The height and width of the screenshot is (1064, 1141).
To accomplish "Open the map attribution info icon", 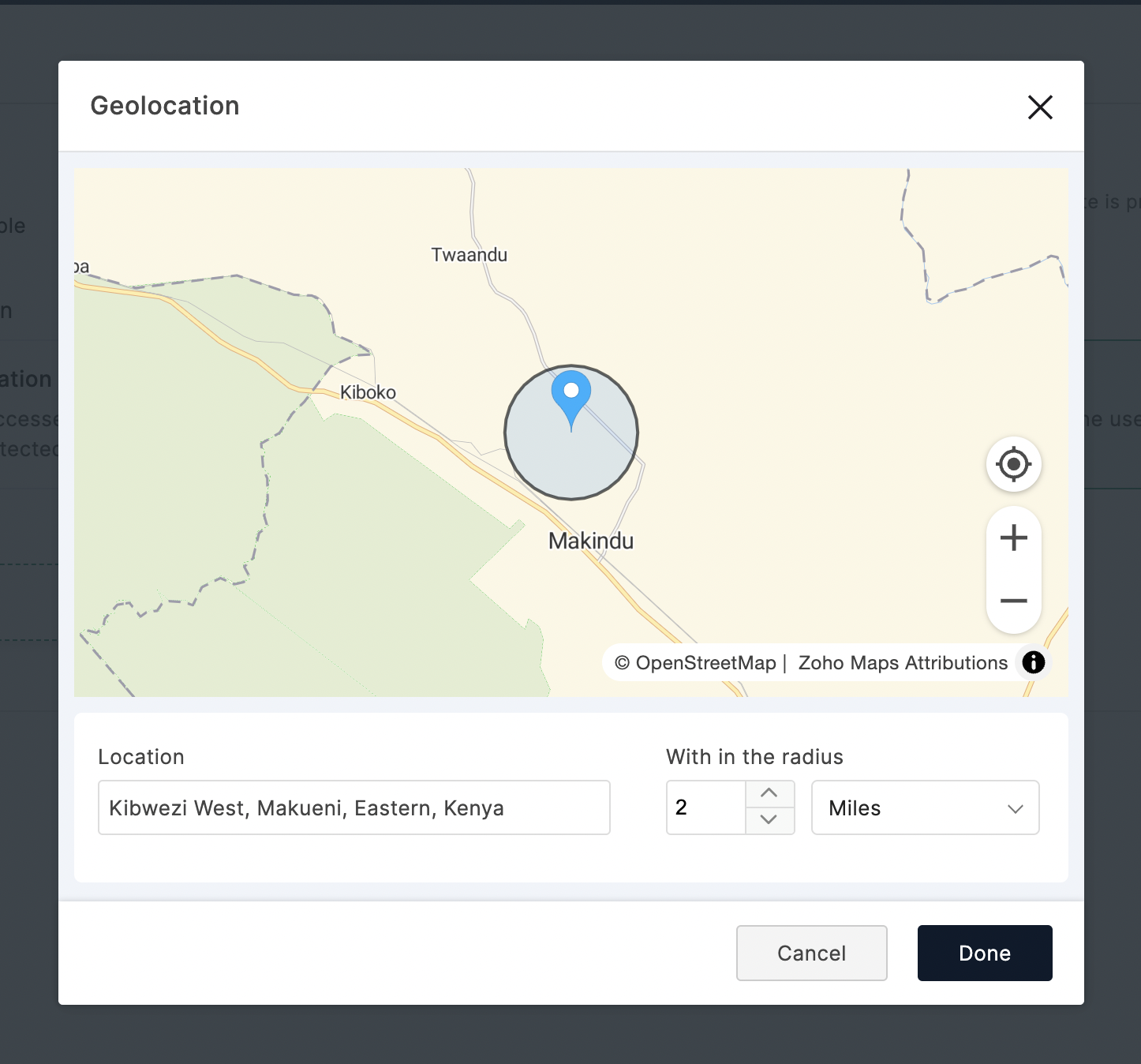I will tap(1033, 662).
